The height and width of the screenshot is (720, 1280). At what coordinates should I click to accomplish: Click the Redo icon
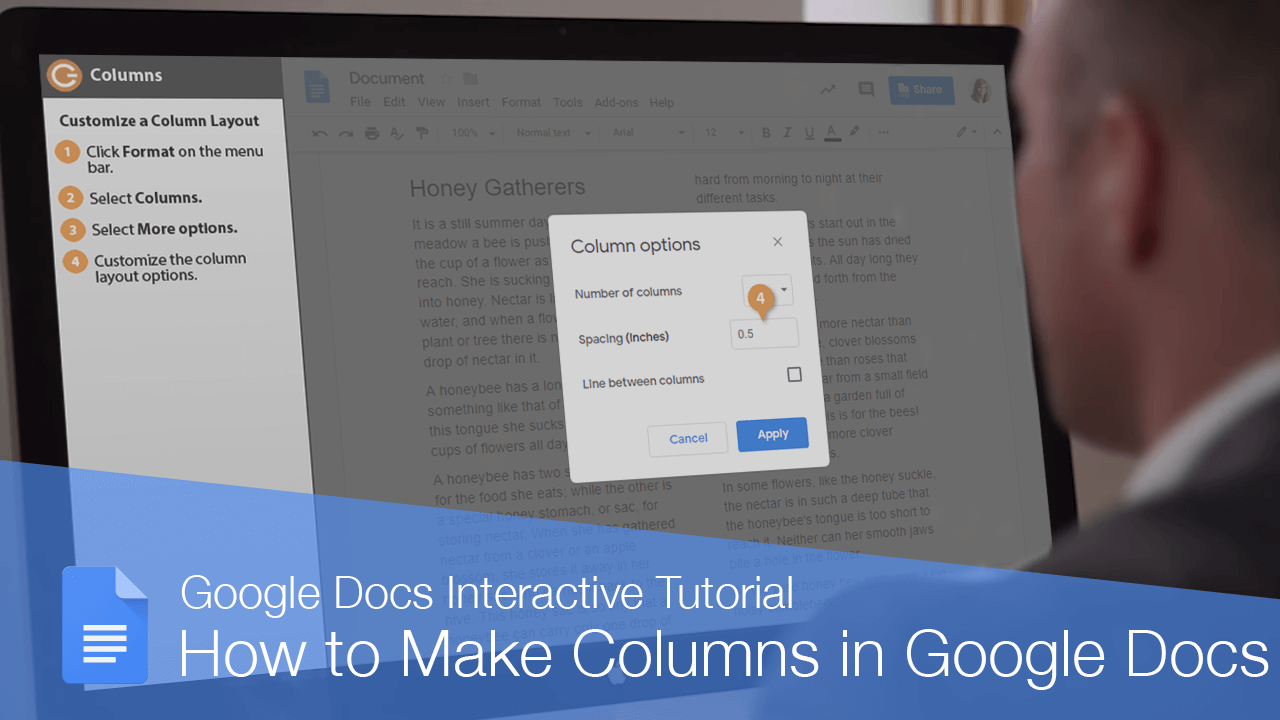point(345,131)
